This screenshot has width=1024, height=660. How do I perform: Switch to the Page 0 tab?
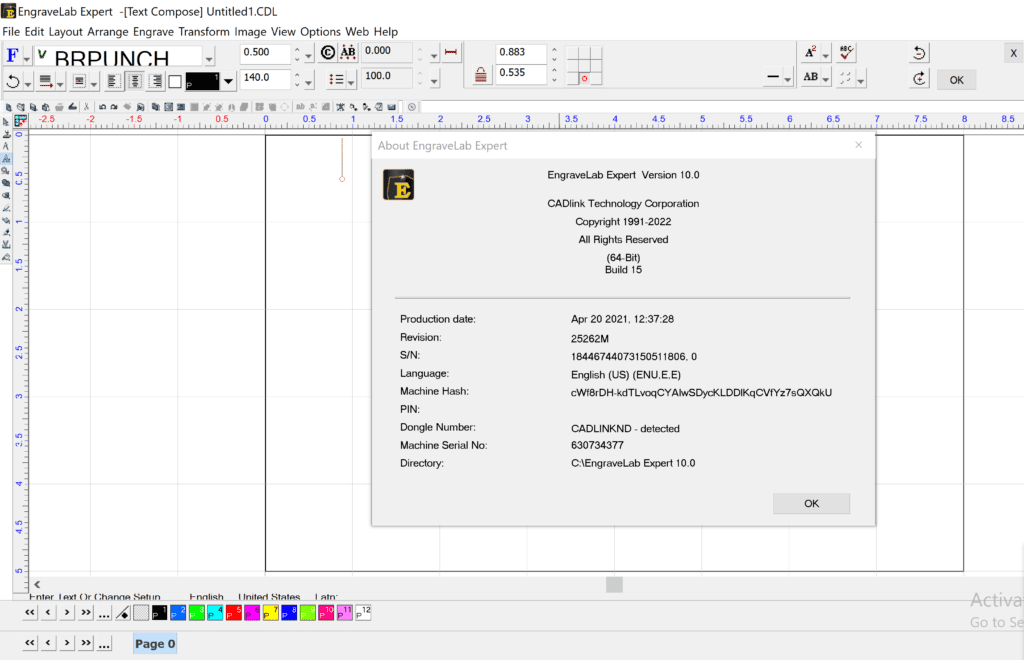(x=154, y=643)
